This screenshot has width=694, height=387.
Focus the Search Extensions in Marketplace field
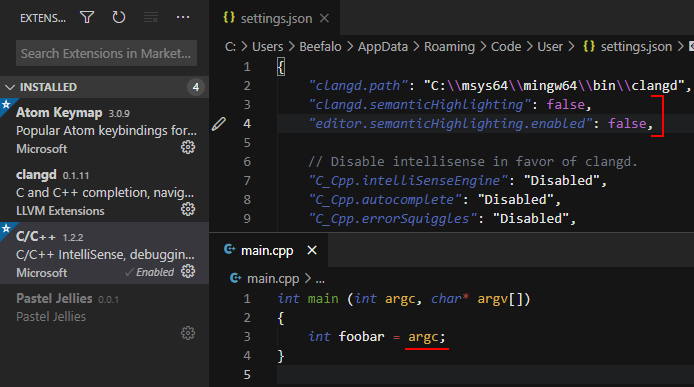(106, 53)
